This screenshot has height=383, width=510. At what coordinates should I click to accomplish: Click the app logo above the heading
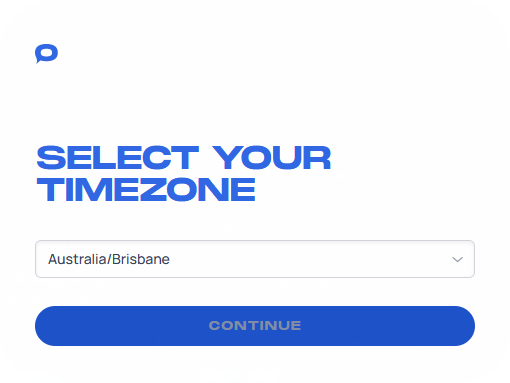(46, 53)
